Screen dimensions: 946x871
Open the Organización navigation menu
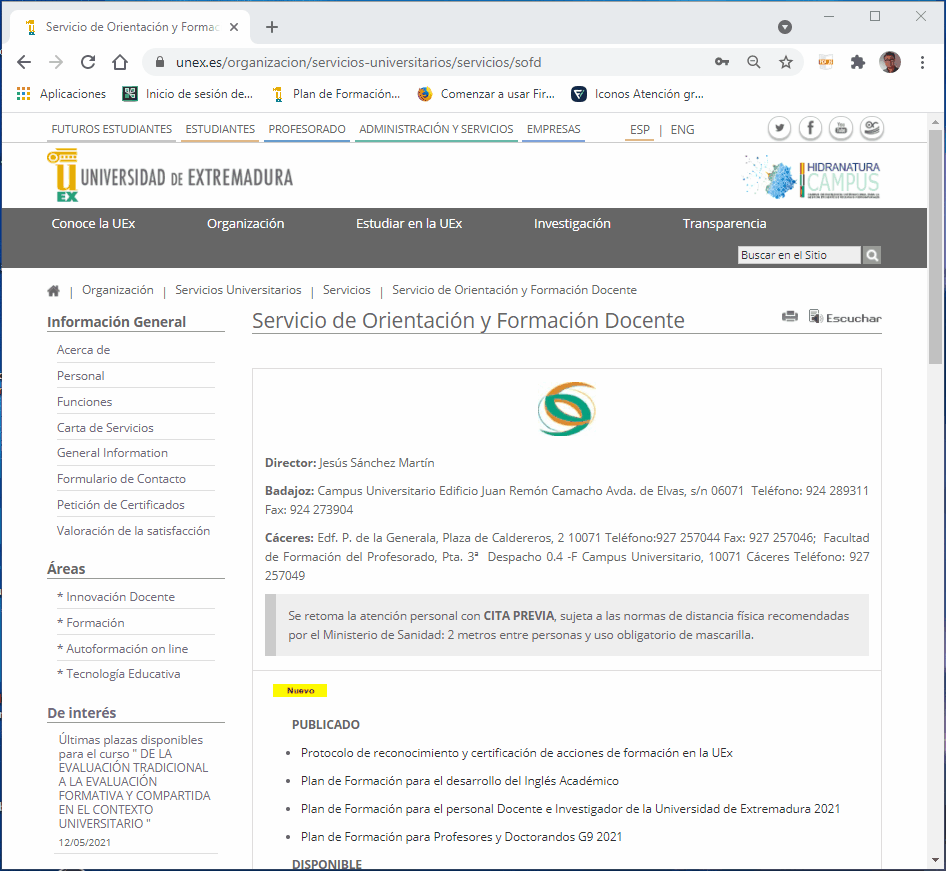point(245,224)
